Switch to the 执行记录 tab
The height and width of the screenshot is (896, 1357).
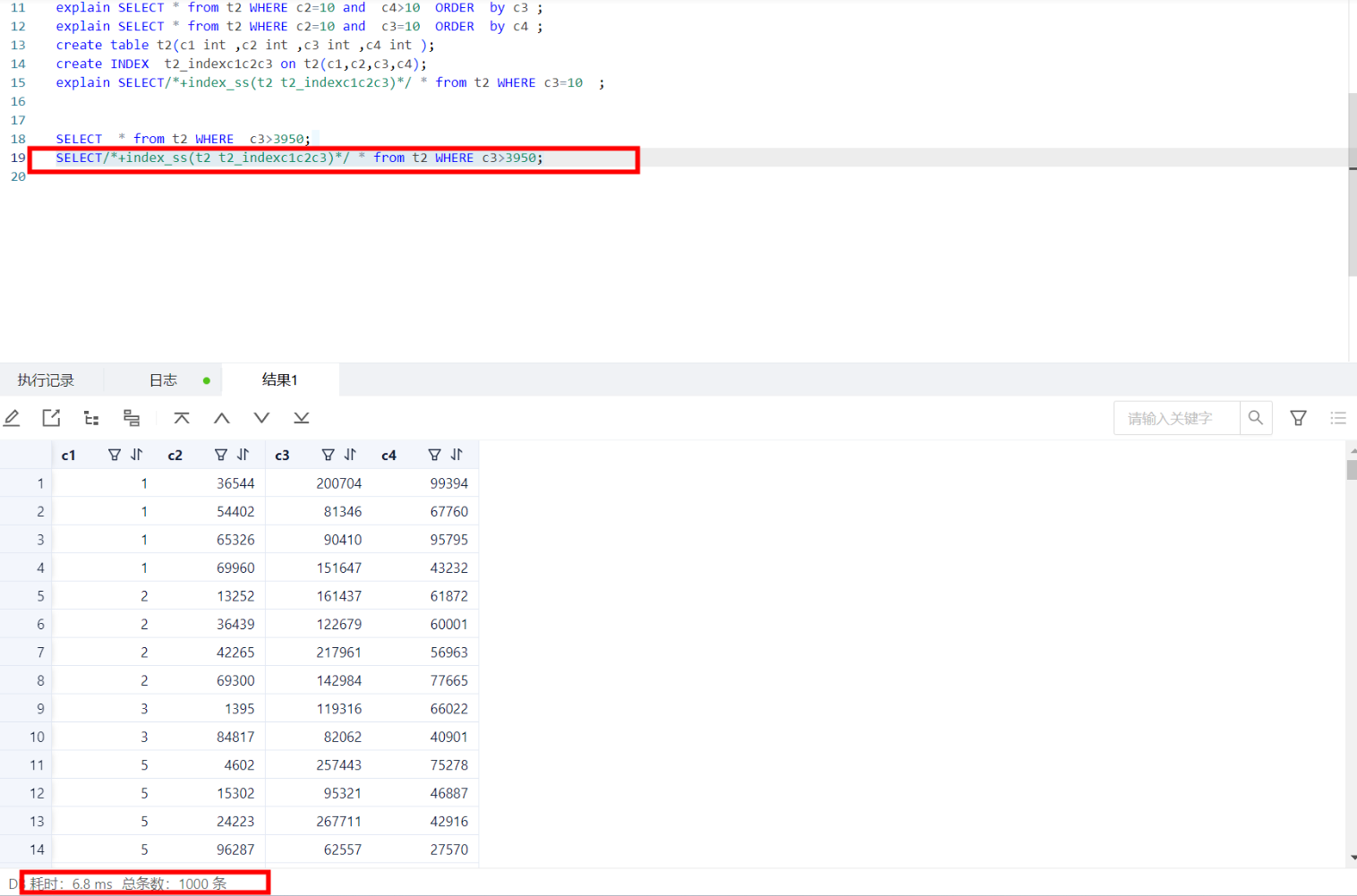point(47,380)
